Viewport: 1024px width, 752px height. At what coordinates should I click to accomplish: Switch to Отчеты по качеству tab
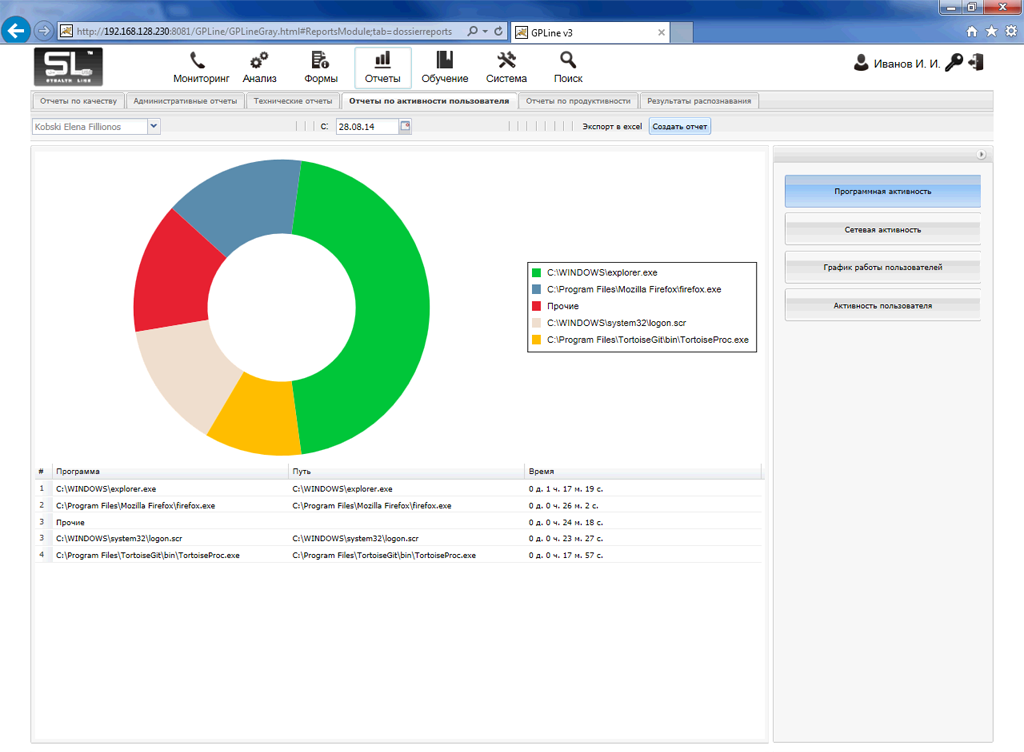pyautogui.click(x=79, y=101)
